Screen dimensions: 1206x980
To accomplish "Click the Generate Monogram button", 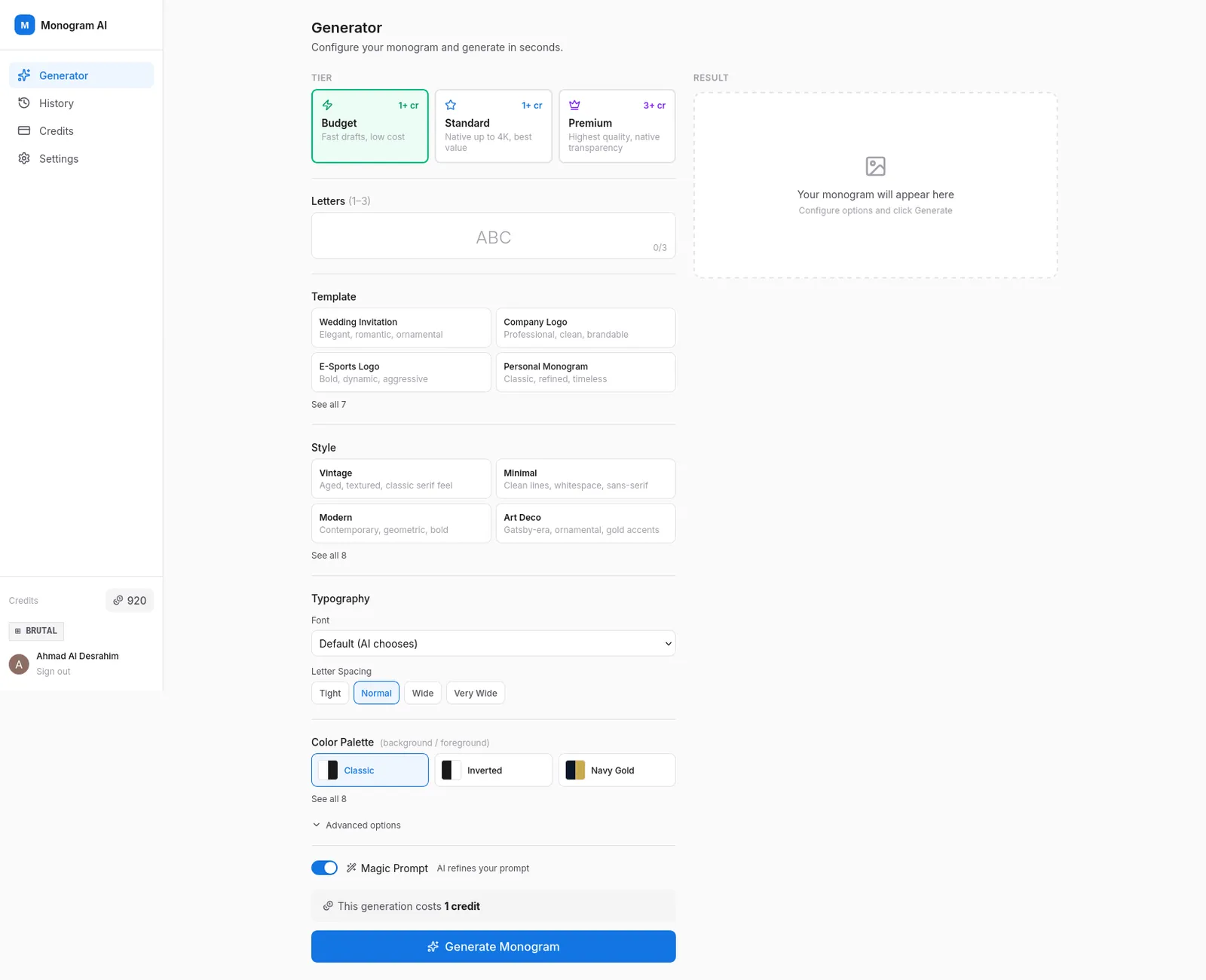I will point(494,947).
